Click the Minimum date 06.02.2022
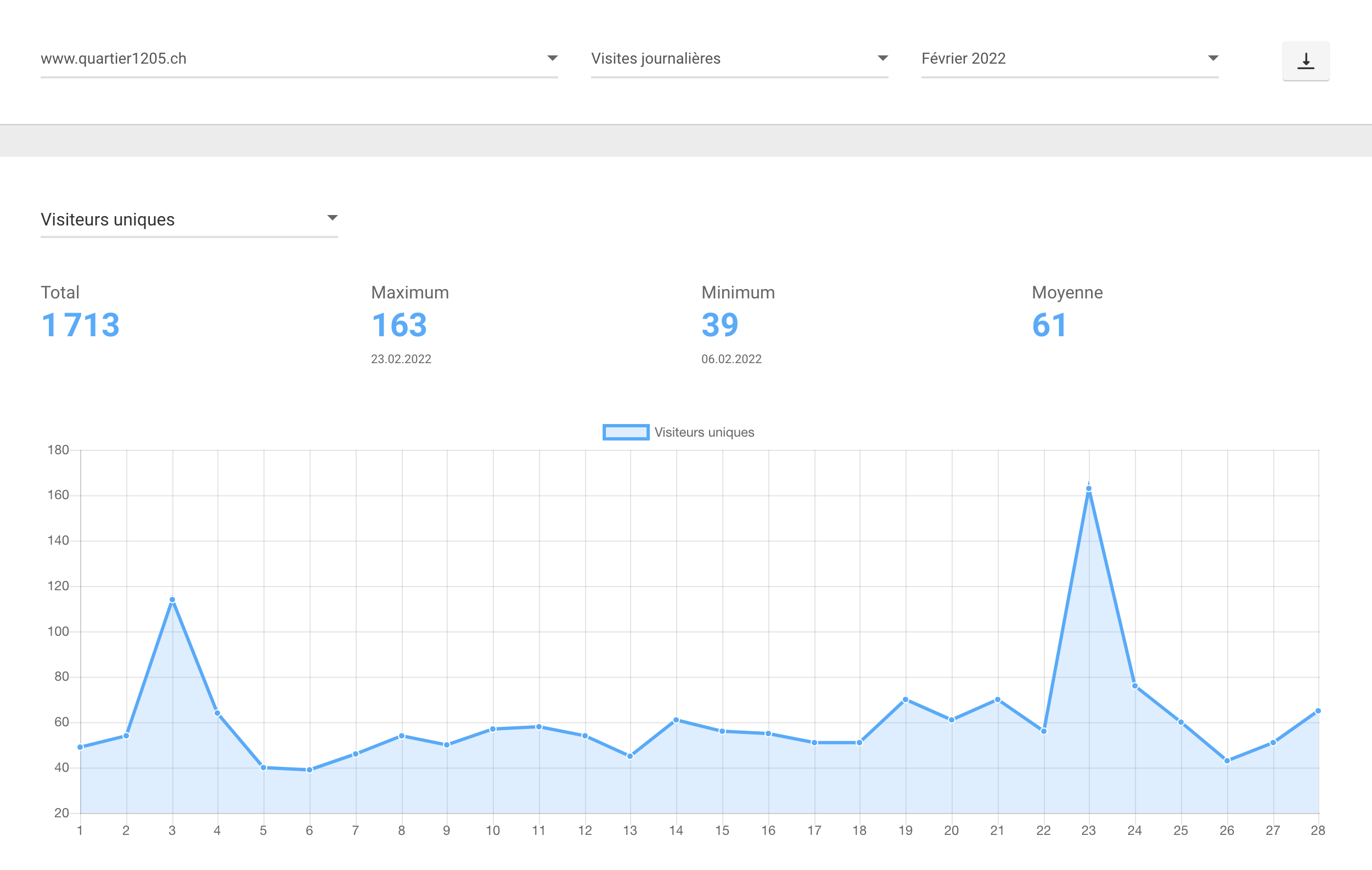1372x870 pixels. pyautogui.click(x=731, y=359)
